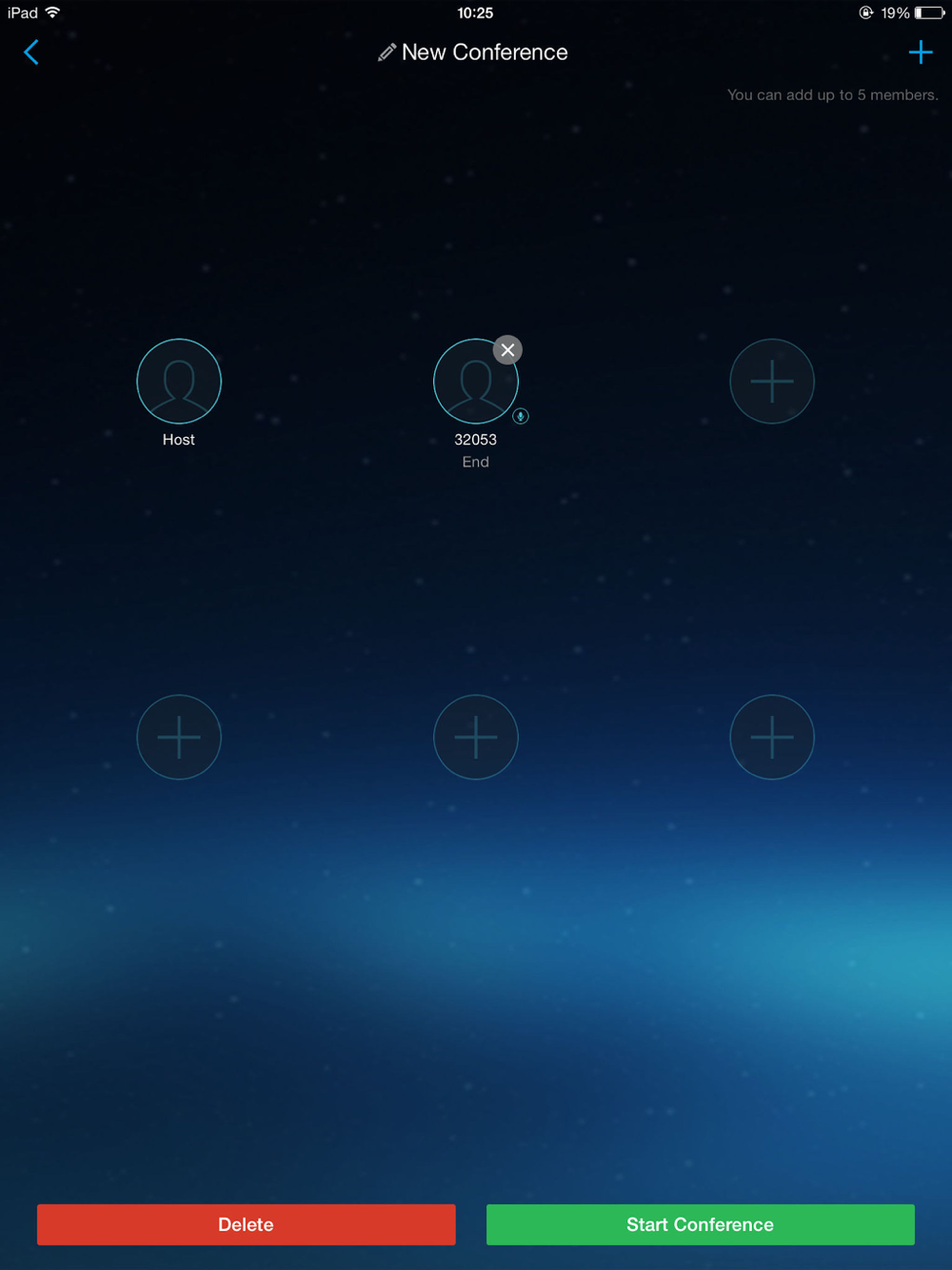Add member in bottom row above Start Conference
Viewport: 952px width, 1270px height.
coord(772,737)
